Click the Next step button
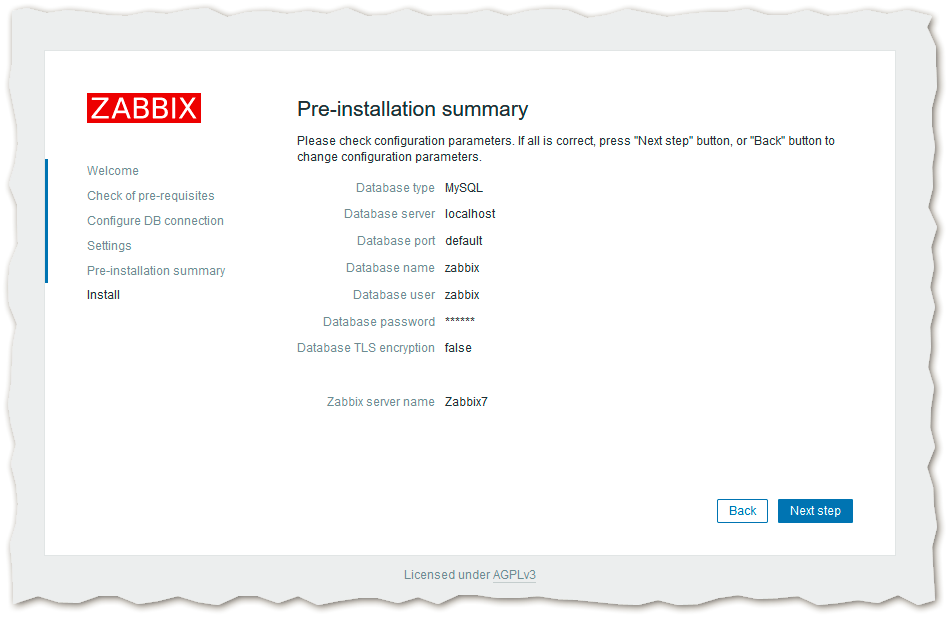This screenshot has width=949, height=617. point(815,511)
